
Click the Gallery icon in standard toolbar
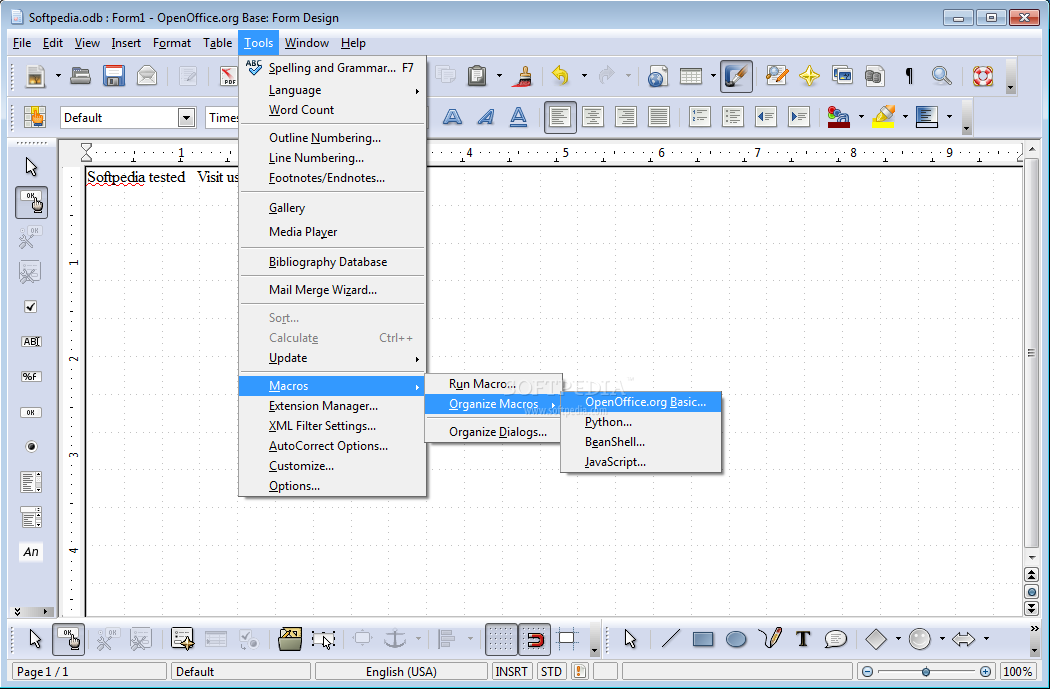[842, 76]
